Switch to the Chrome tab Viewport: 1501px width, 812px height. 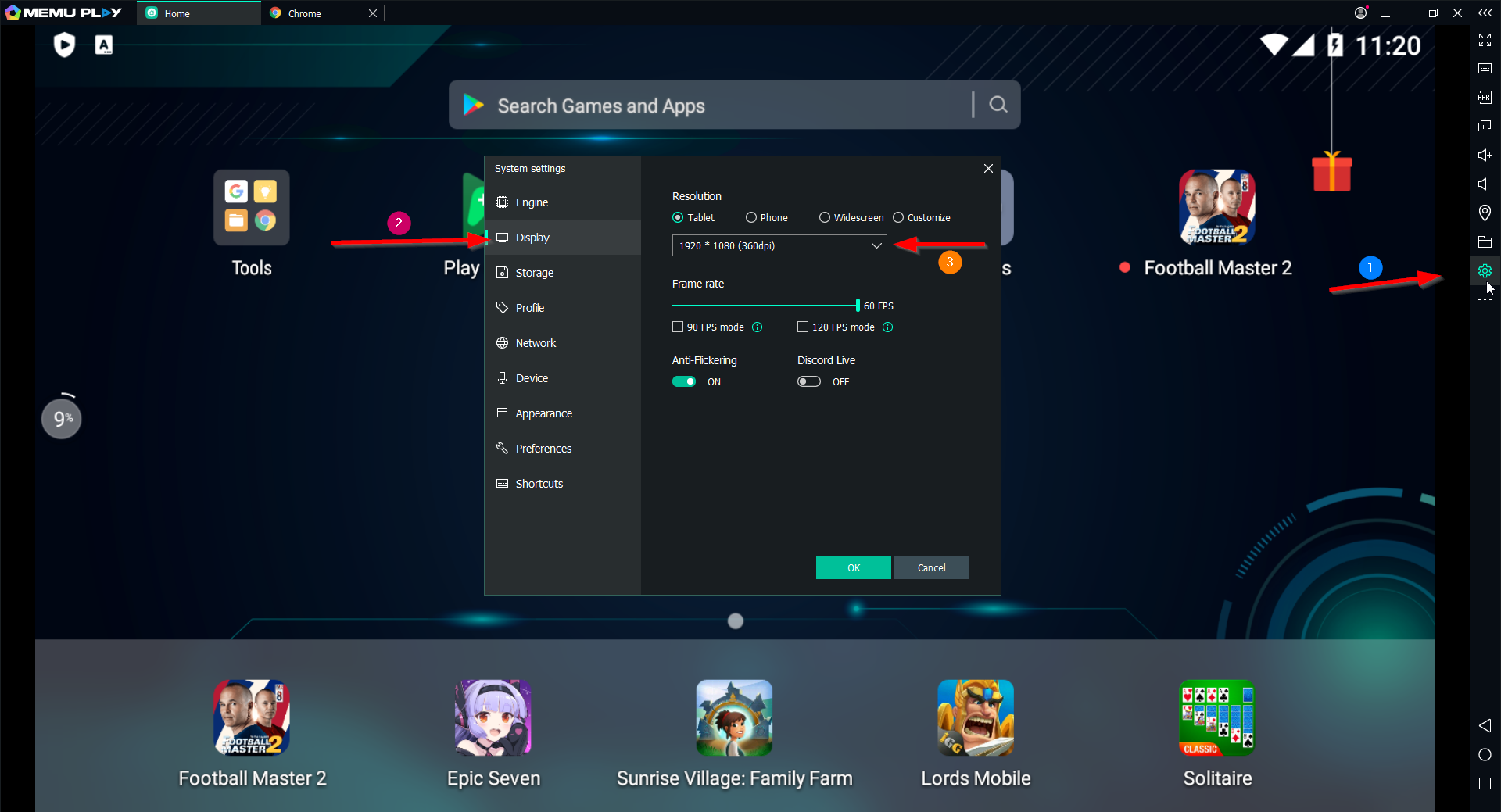305,13
